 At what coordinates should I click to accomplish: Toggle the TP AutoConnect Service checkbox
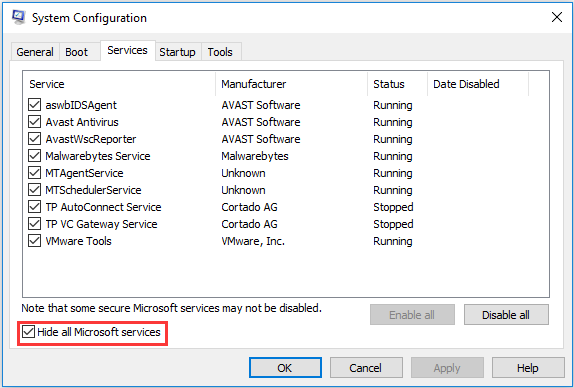34,207
